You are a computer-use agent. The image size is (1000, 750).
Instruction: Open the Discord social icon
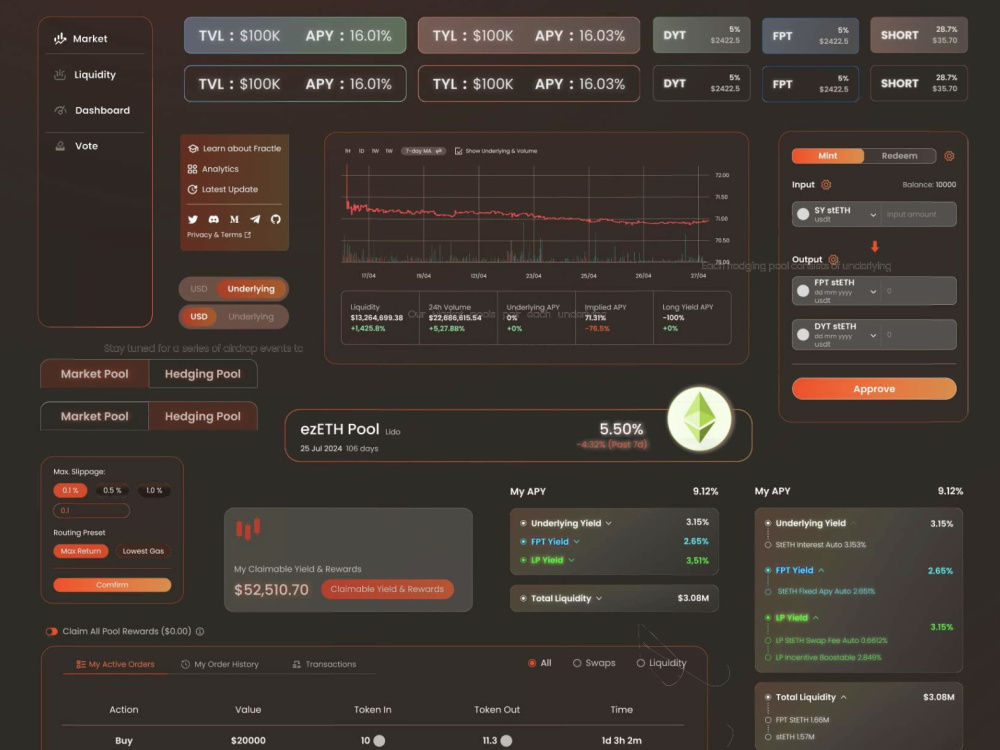214,219
